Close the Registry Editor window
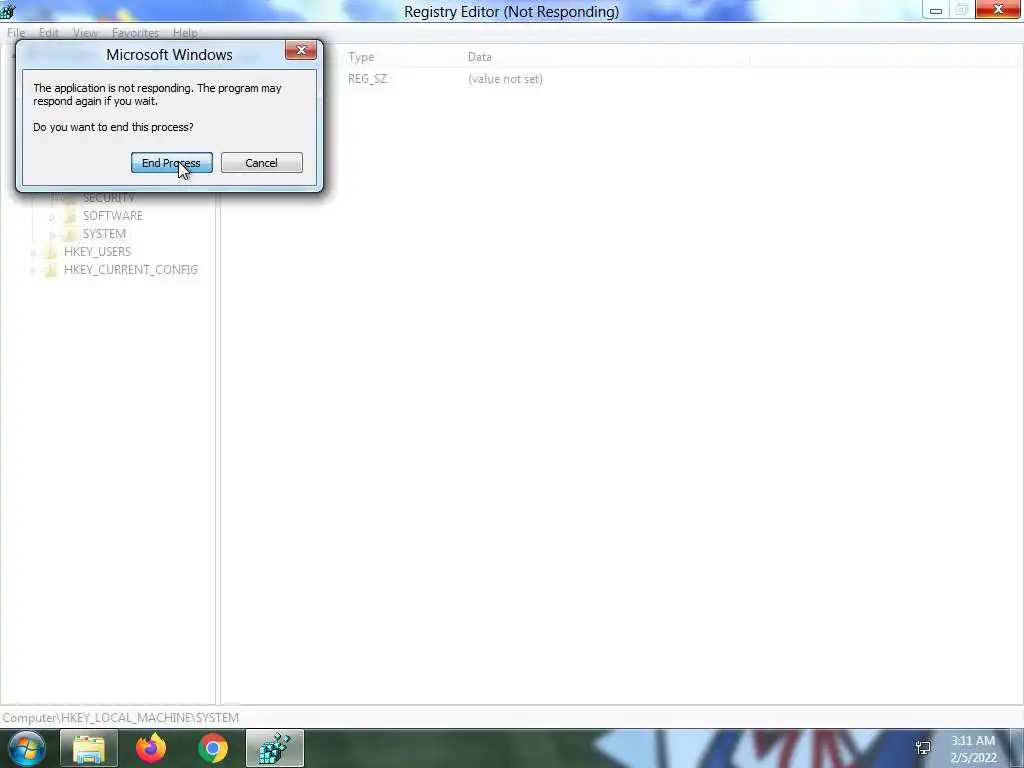 998,9
